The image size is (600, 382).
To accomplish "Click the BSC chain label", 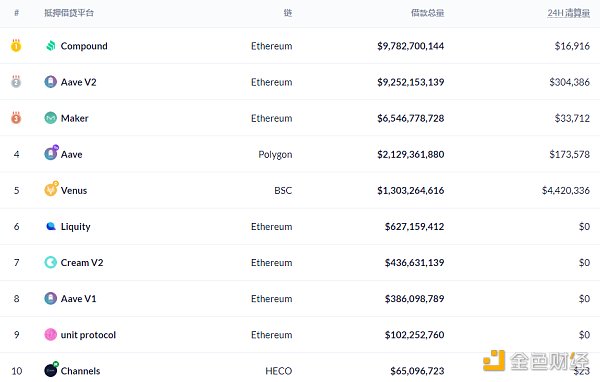I will pyautogui.click(x=283, y=190).
